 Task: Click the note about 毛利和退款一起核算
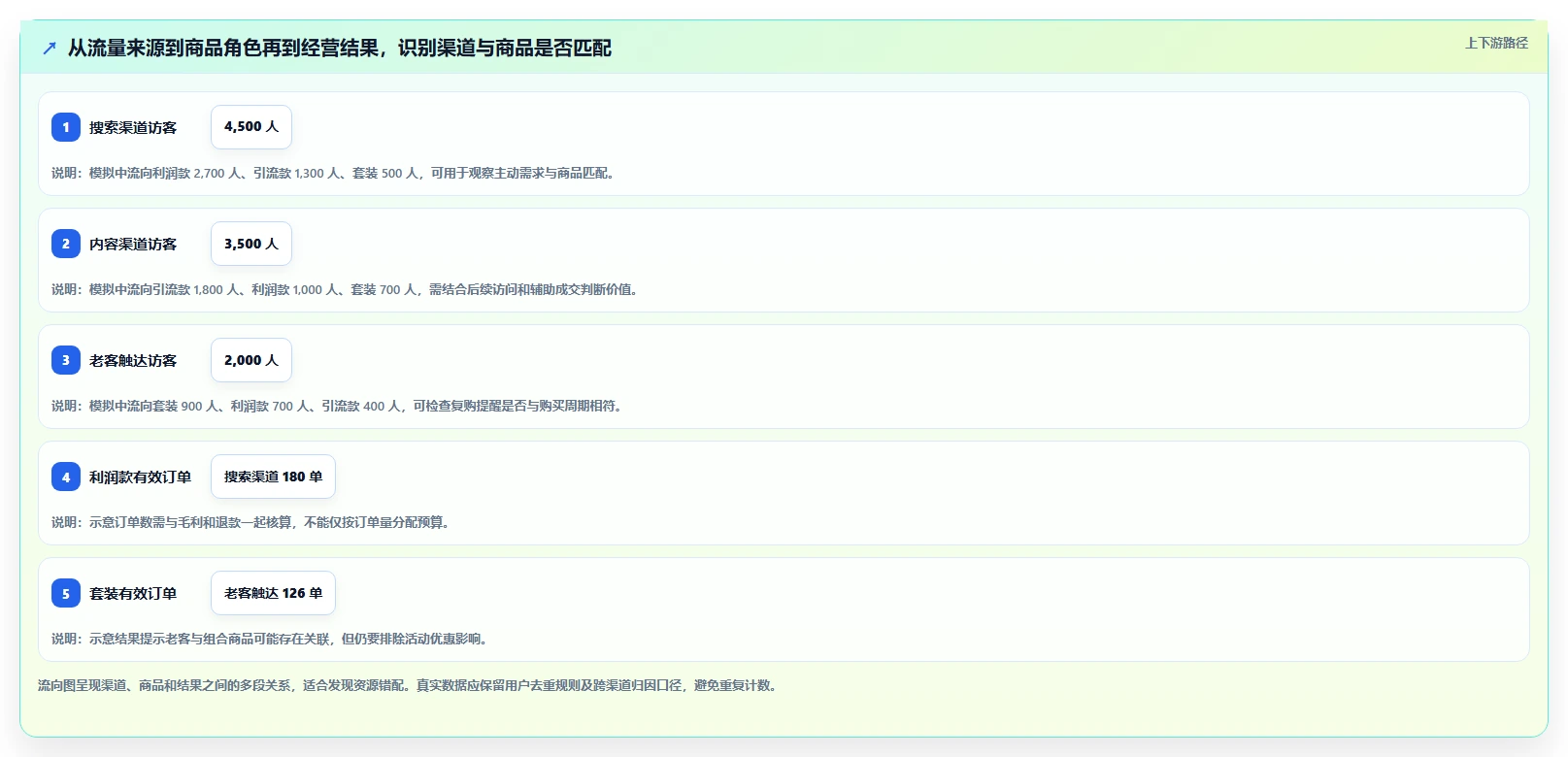(252, 522)
